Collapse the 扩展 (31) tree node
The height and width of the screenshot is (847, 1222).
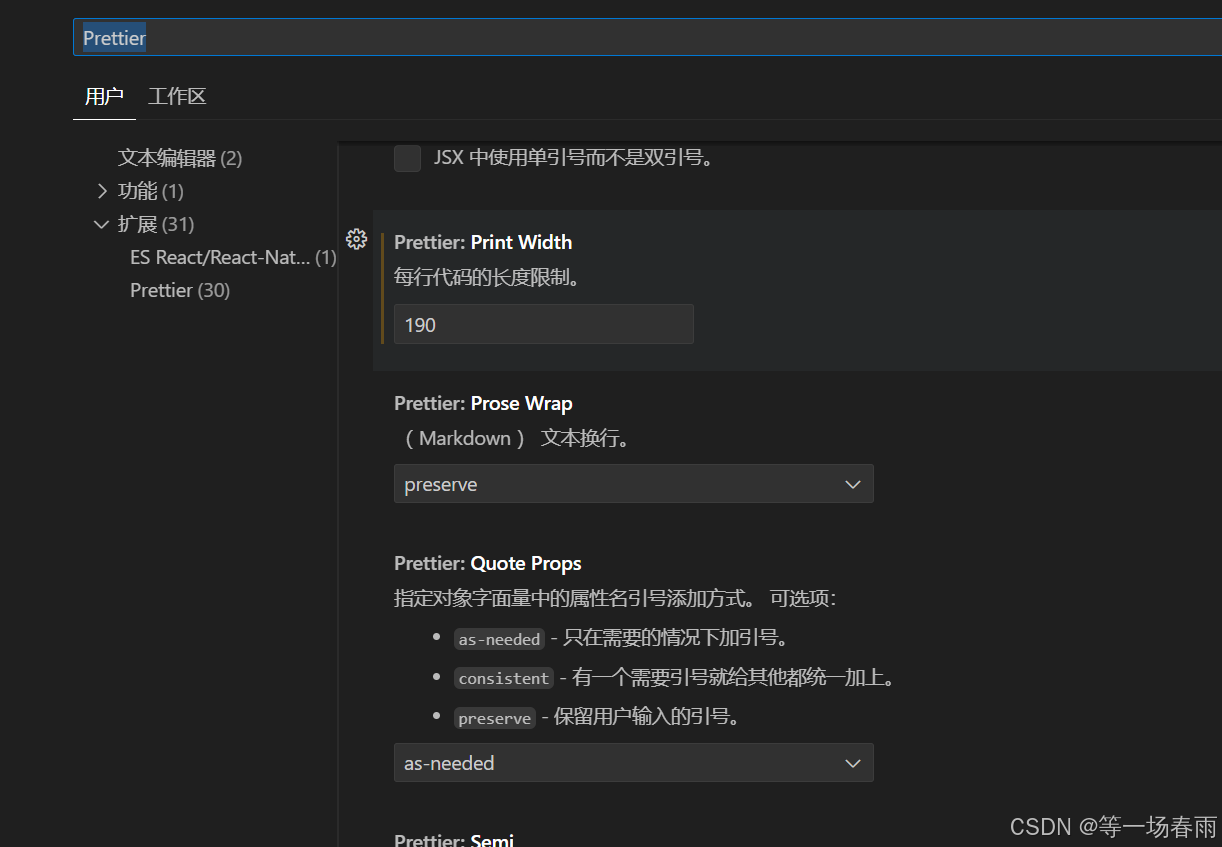pos(101,224)
